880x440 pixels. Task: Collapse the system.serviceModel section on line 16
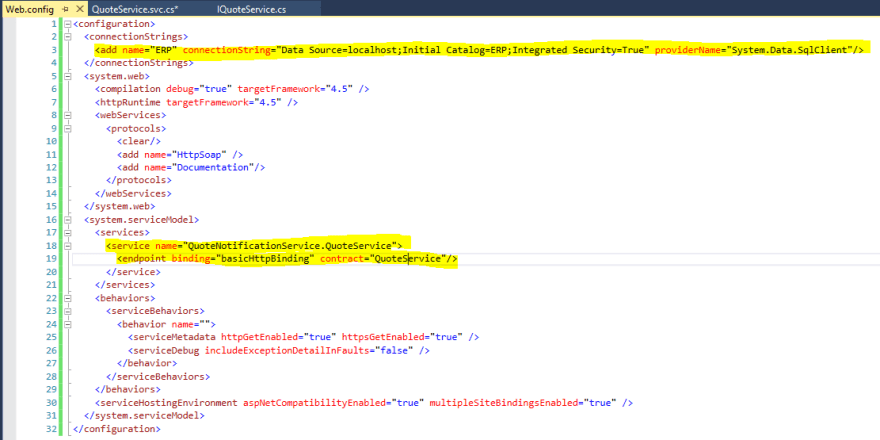click(x=68, y=219)
